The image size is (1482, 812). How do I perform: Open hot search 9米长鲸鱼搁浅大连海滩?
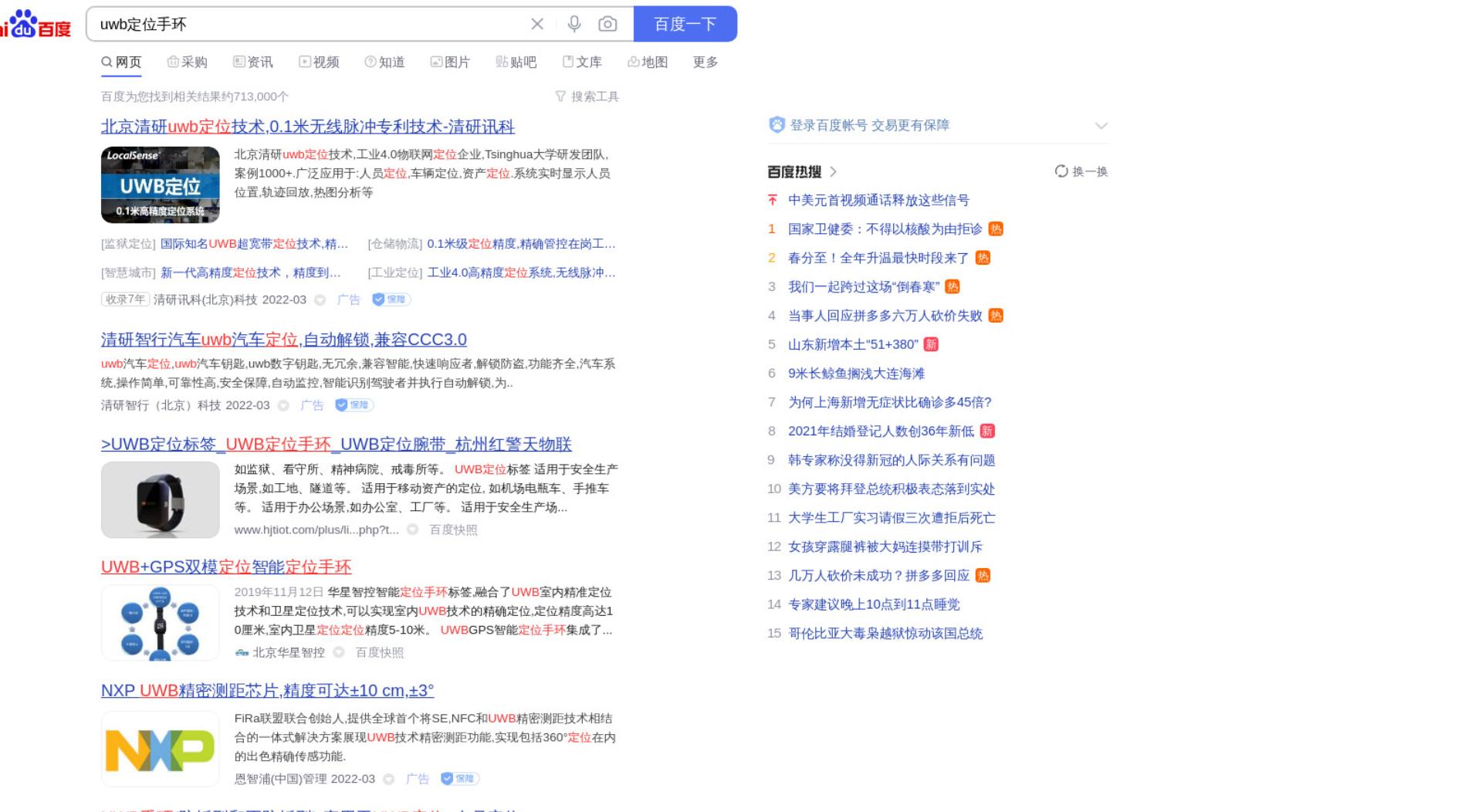pyautogui.click(x=856, y=374)
